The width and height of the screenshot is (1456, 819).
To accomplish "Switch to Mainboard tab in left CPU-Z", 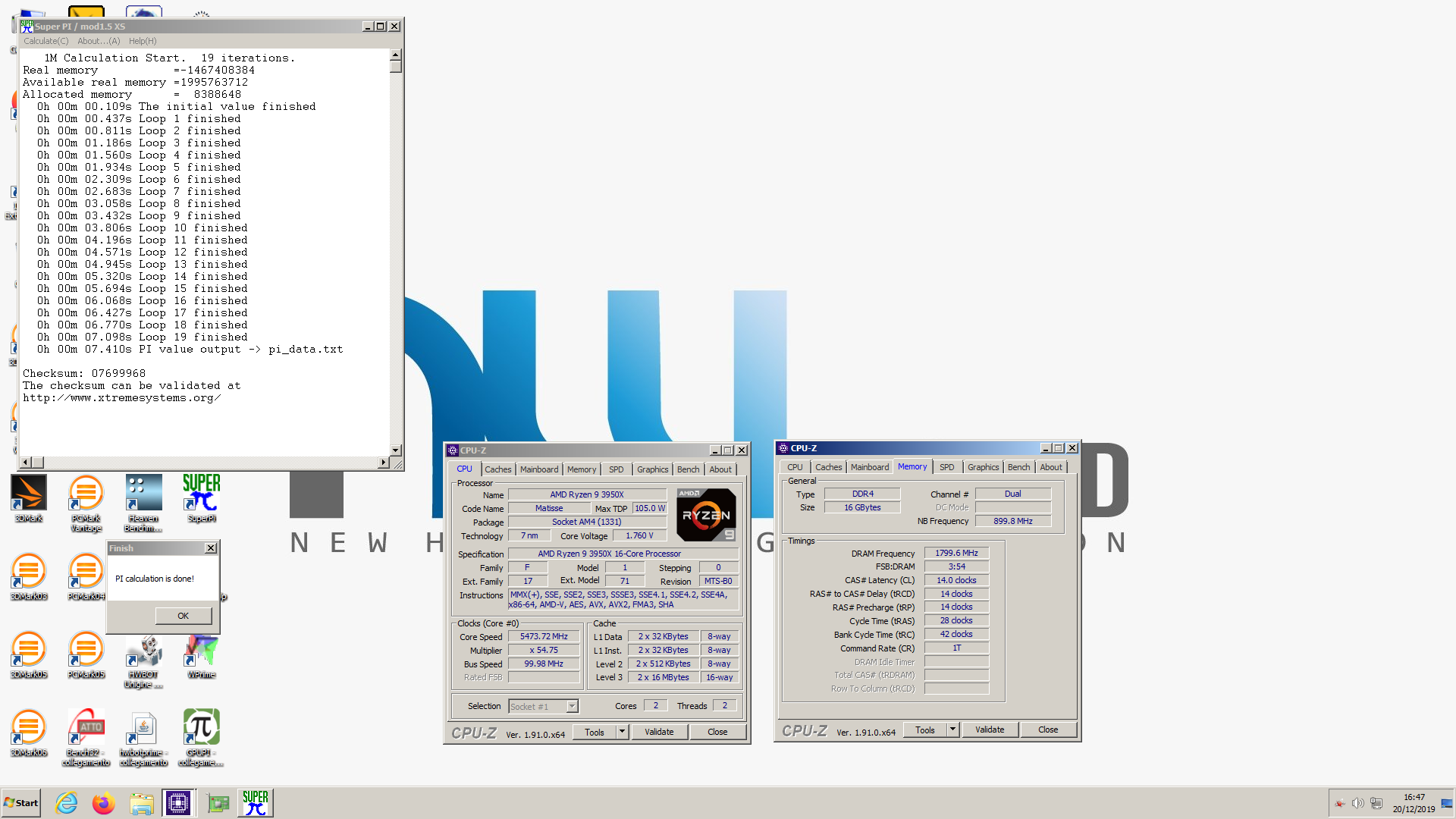I will 539,469.
